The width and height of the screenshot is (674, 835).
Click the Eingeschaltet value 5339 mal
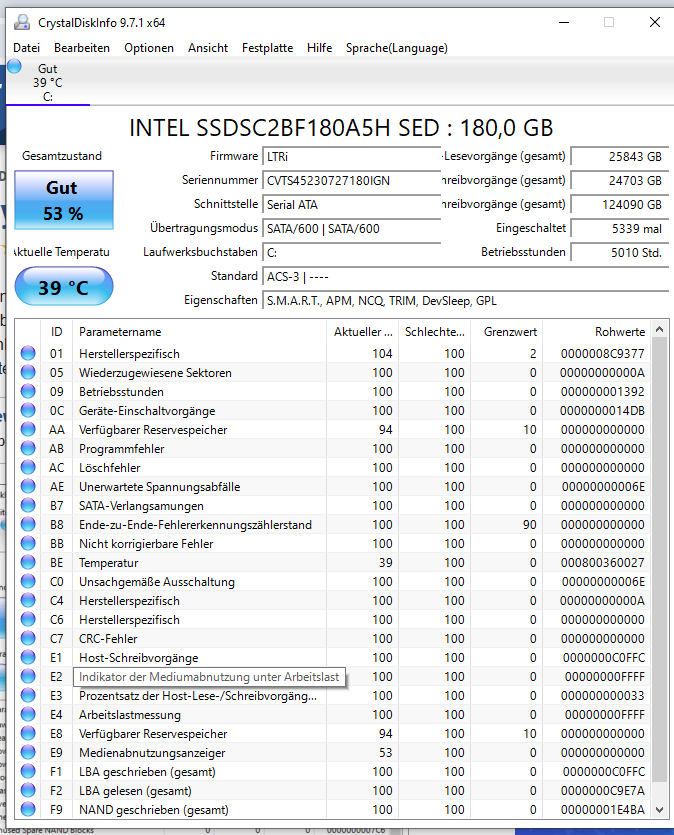(620, 228)
